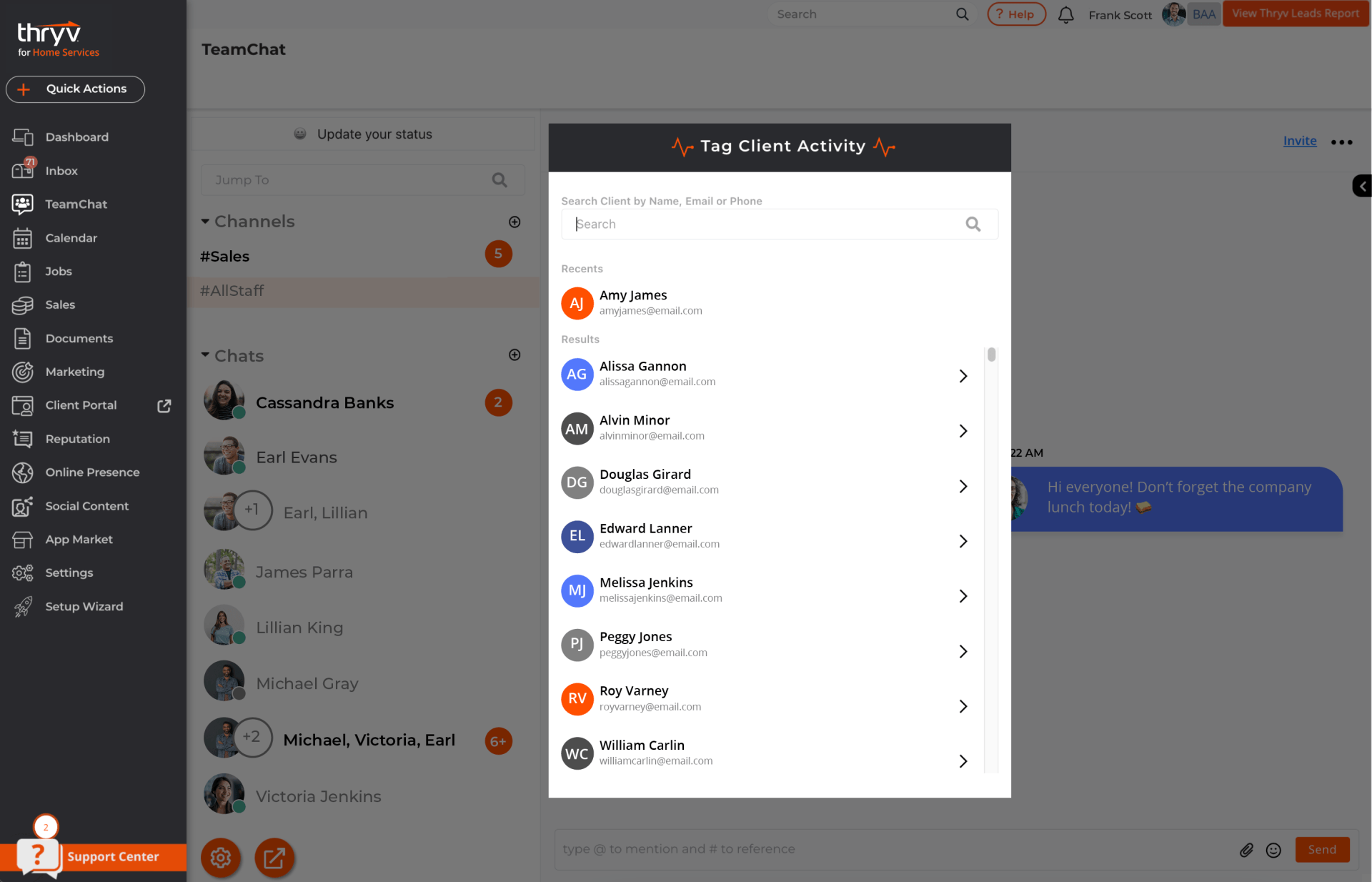Launch the Setup Wizard rocket icon
The height and width of the screenshot is (882, 1372).
(x=23, y=607)
